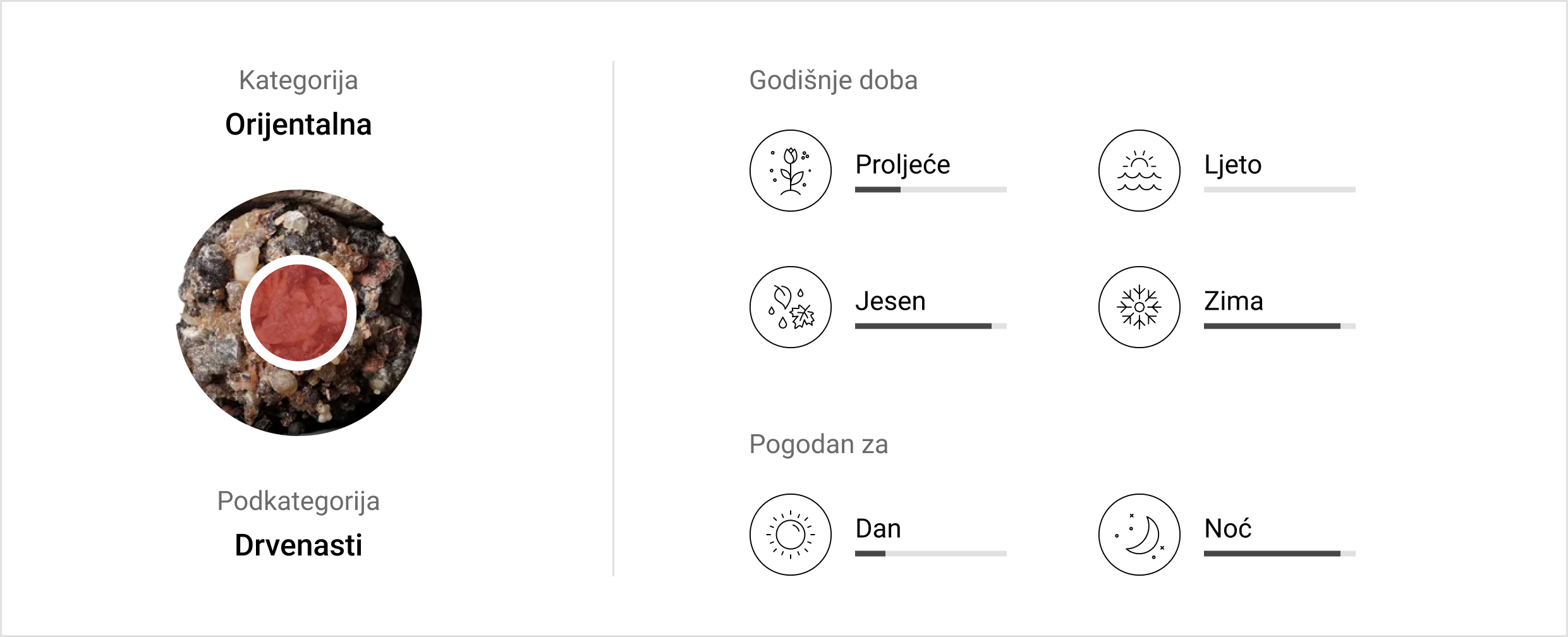Select the summer sun-and-waves icon
Viewport: 1568px width, 637px height.
[1139, 171]
